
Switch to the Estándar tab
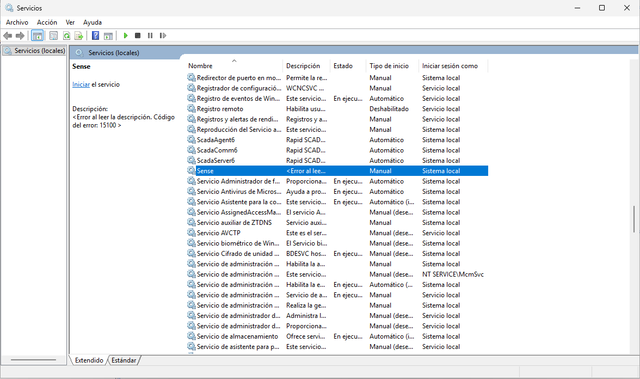[x=124, y=360]
